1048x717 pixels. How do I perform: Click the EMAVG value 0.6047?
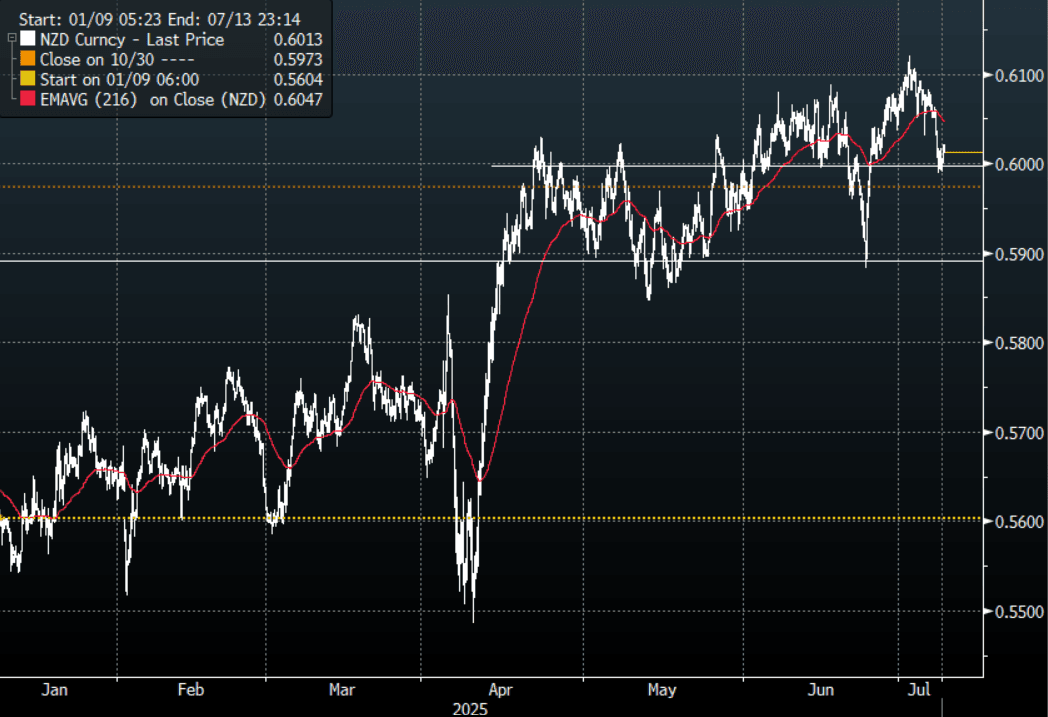tap(298, 100)
